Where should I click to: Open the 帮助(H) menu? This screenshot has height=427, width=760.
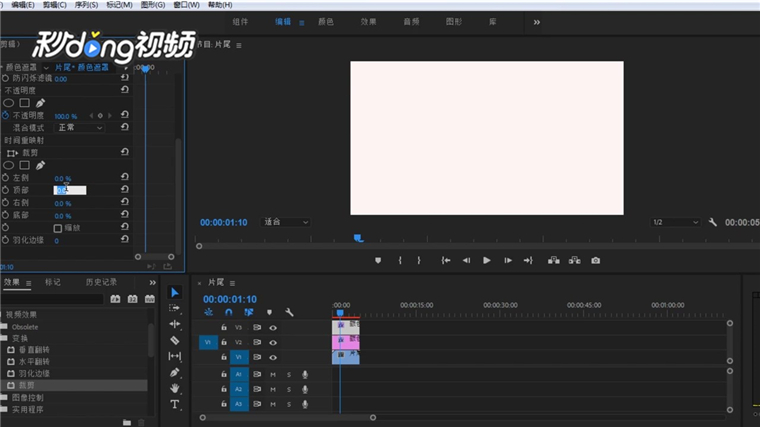220,5
